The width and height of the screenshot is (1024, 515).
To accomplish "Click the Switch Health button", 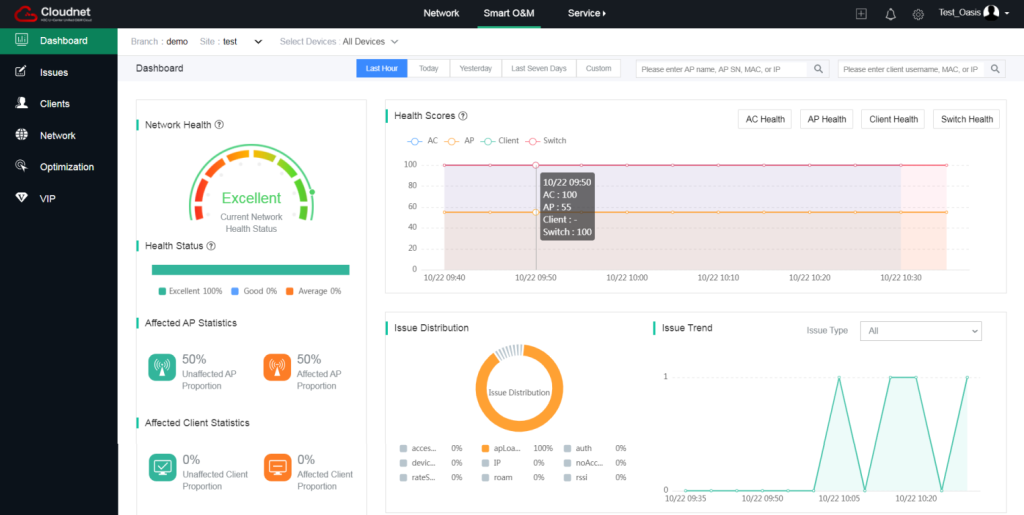I will click(x=966, y=119).
